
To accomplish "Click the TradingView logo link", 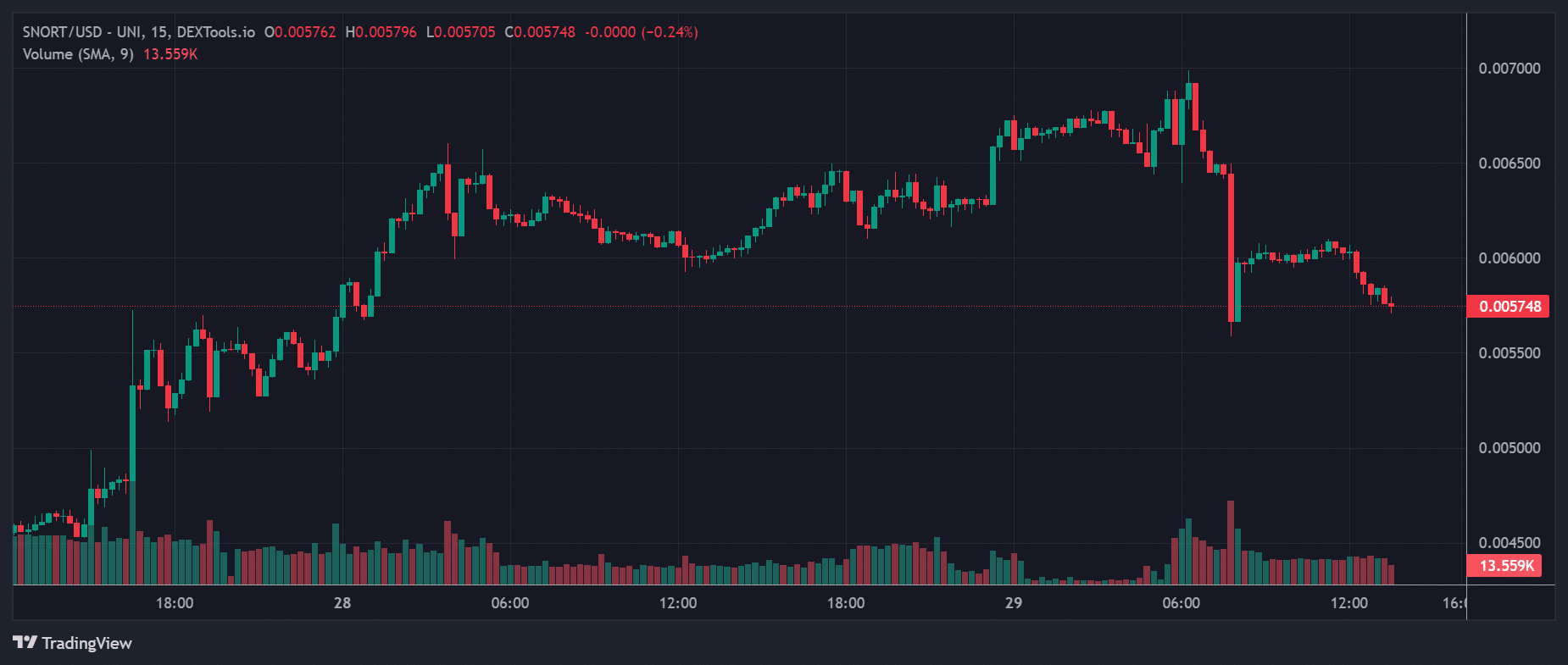I will click(x=73, y=643).
